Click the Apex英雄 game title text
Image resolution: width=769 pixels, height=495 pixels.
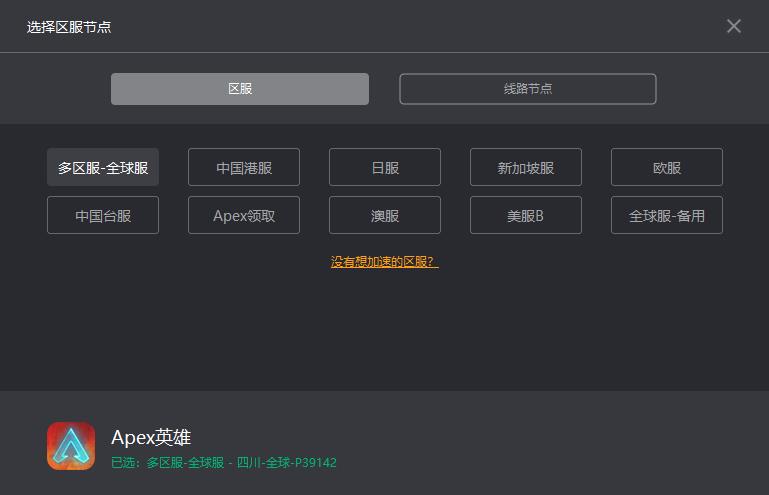[x=151, y=437]
